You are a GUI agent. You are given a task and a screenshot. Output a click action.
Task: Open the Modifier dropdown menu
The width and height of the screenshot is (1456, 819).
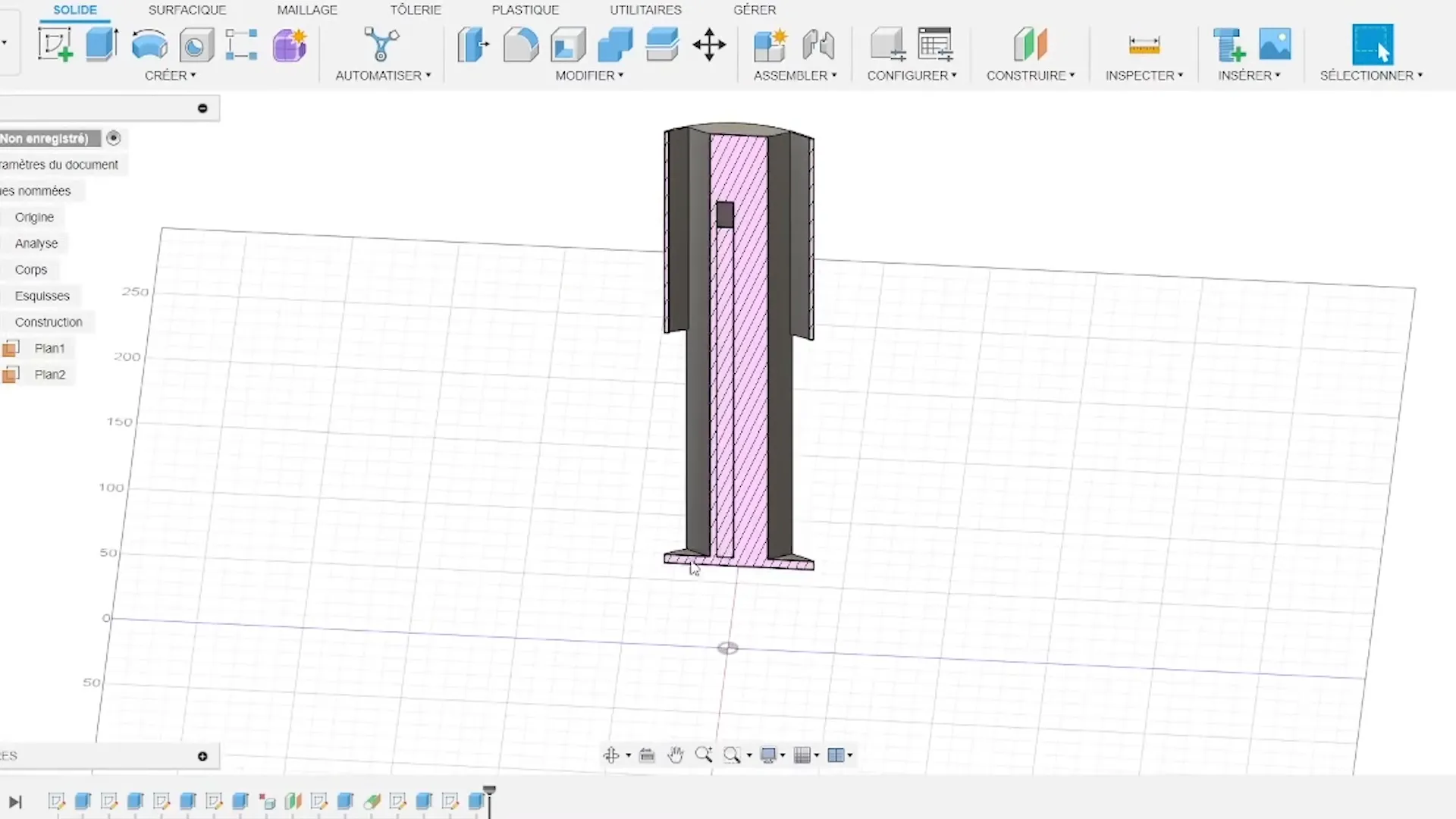point(589,76)
